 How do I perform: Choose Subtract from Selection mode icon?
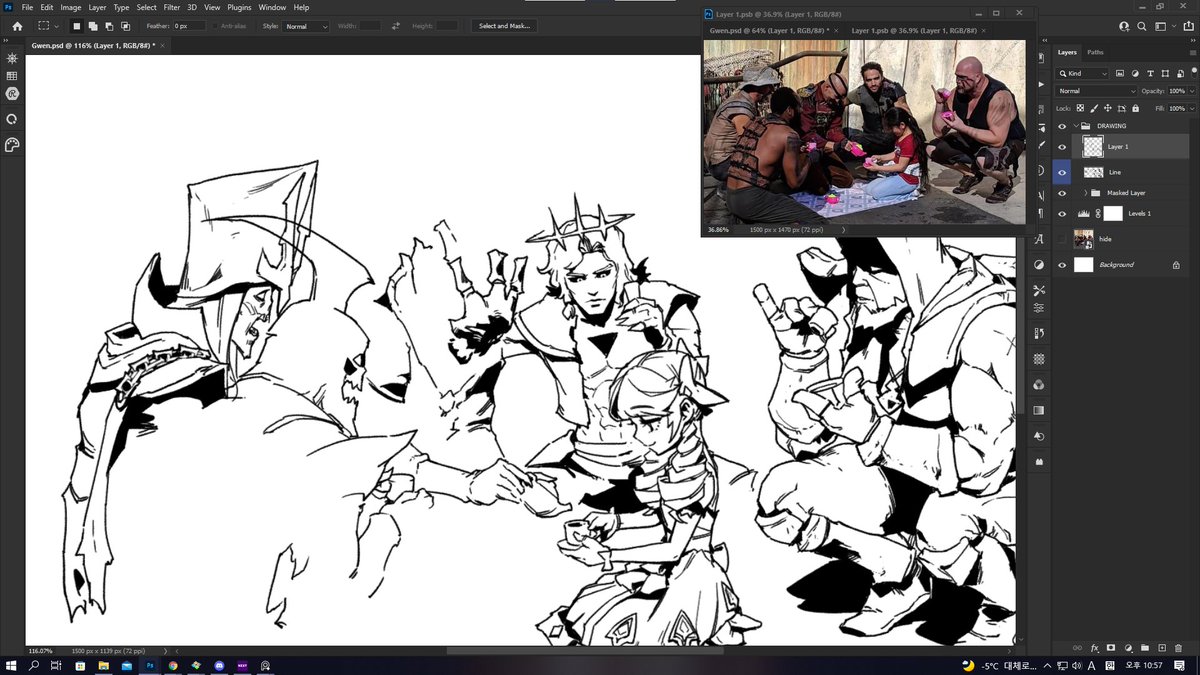pos(108,26)
